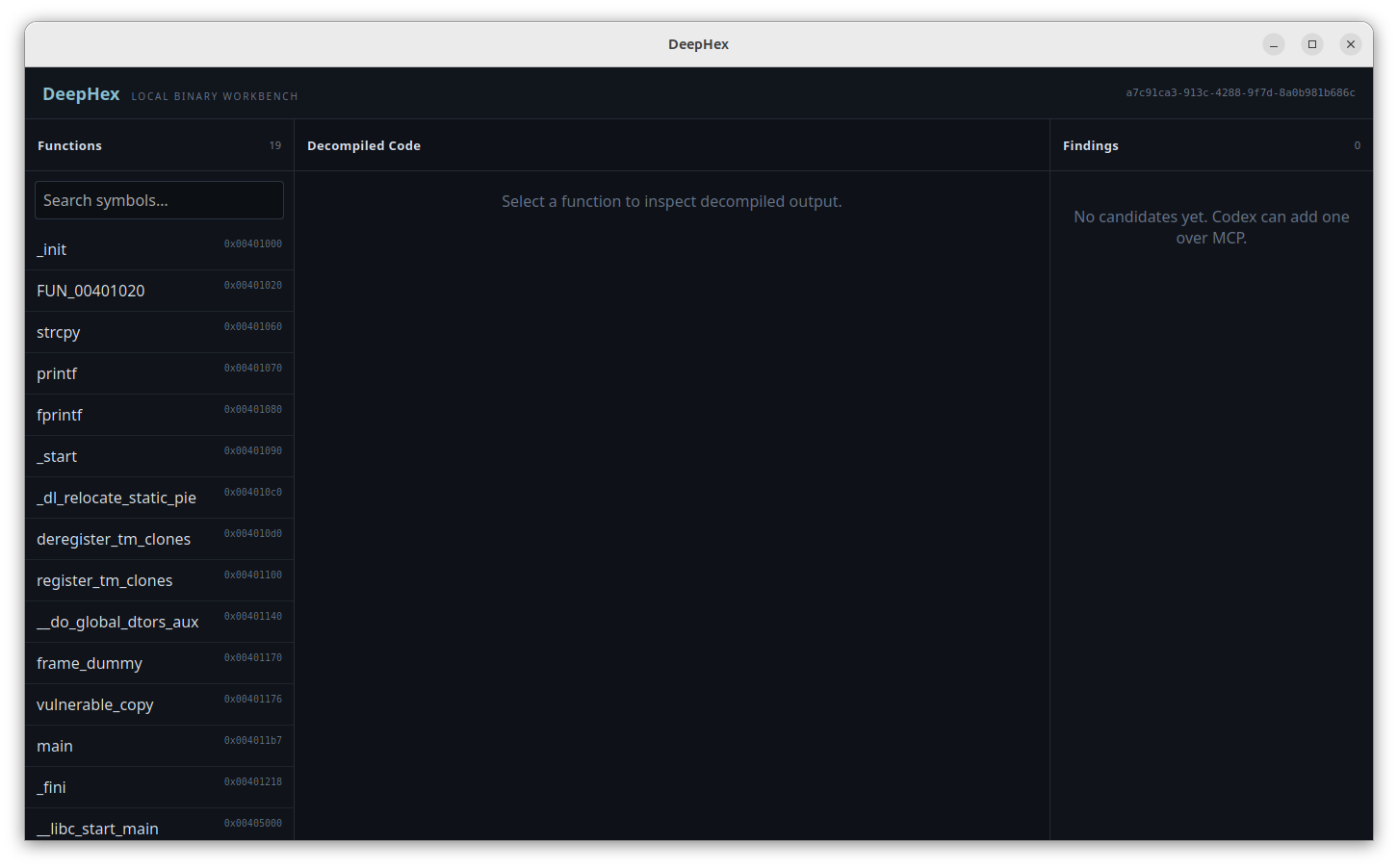Maximize the DeepHex window
1398x868 pixels.
coord(1312,44)
